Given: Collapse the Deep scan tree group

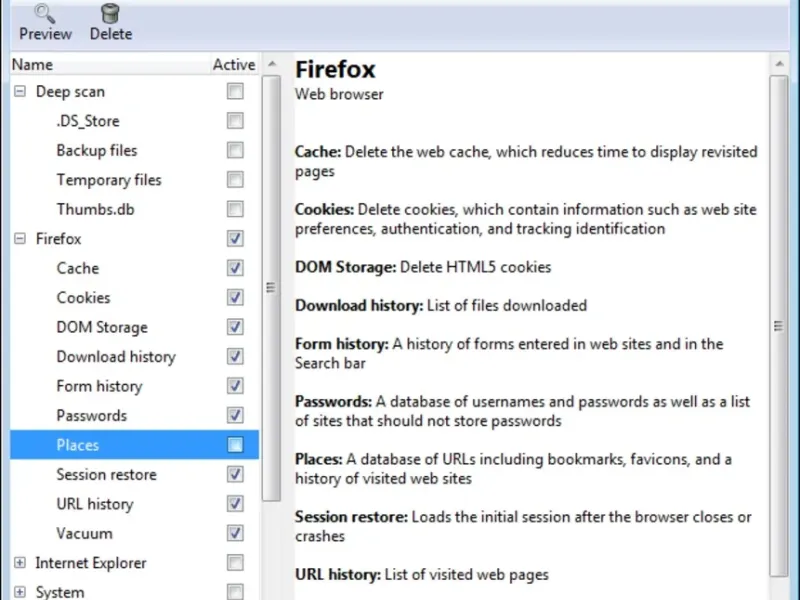Looking at the screenshot, I should click(x=20, y=92).
